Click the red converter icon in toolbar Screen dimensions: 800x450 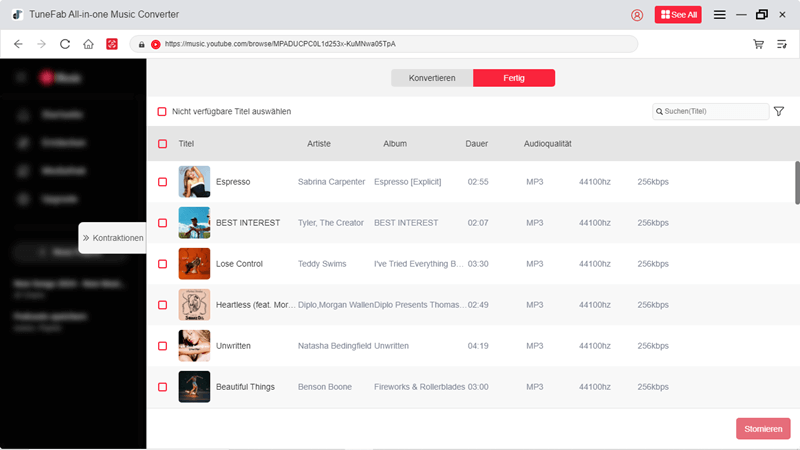coord(112,44)
